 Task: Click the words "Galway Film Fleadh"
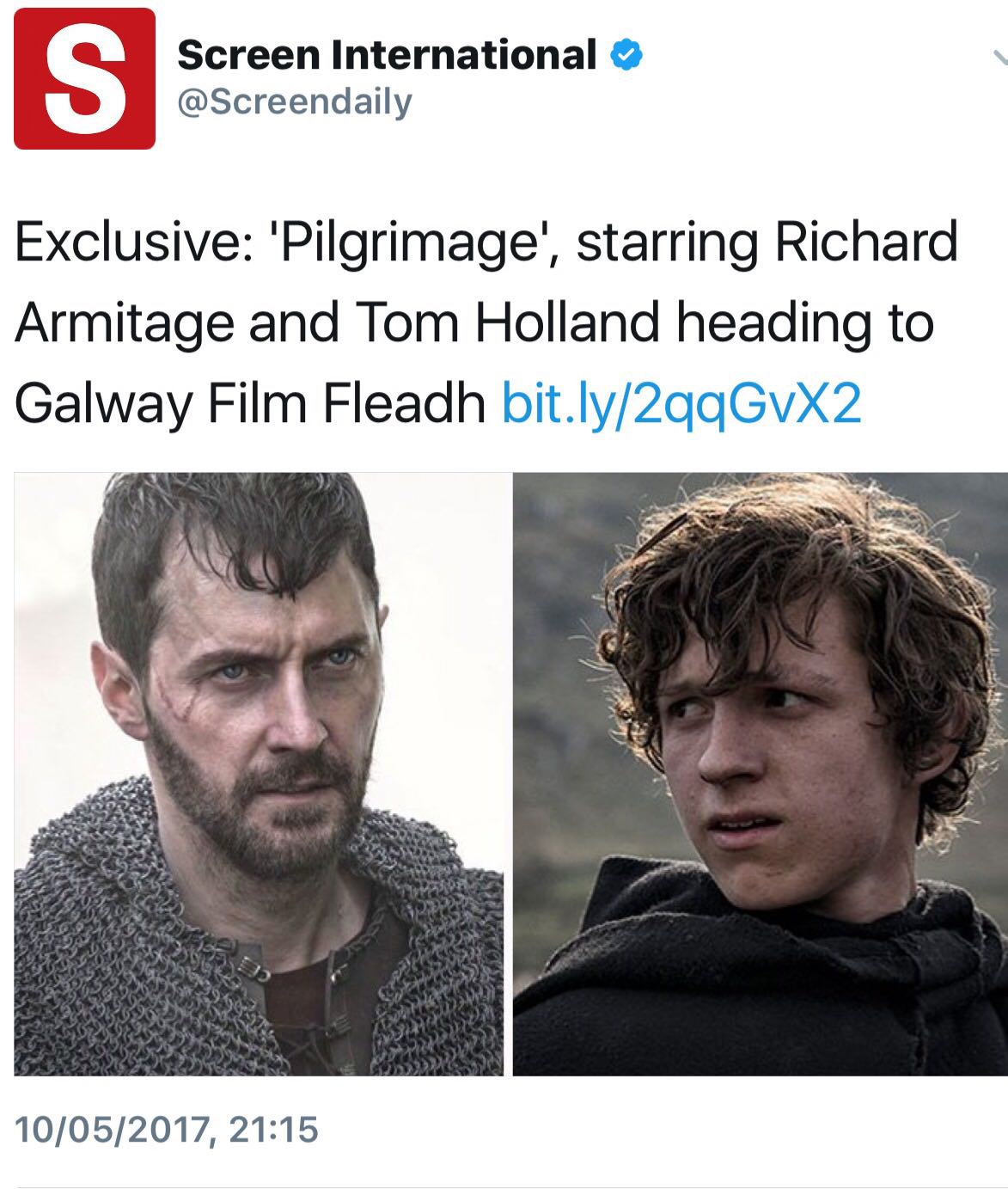250,402
